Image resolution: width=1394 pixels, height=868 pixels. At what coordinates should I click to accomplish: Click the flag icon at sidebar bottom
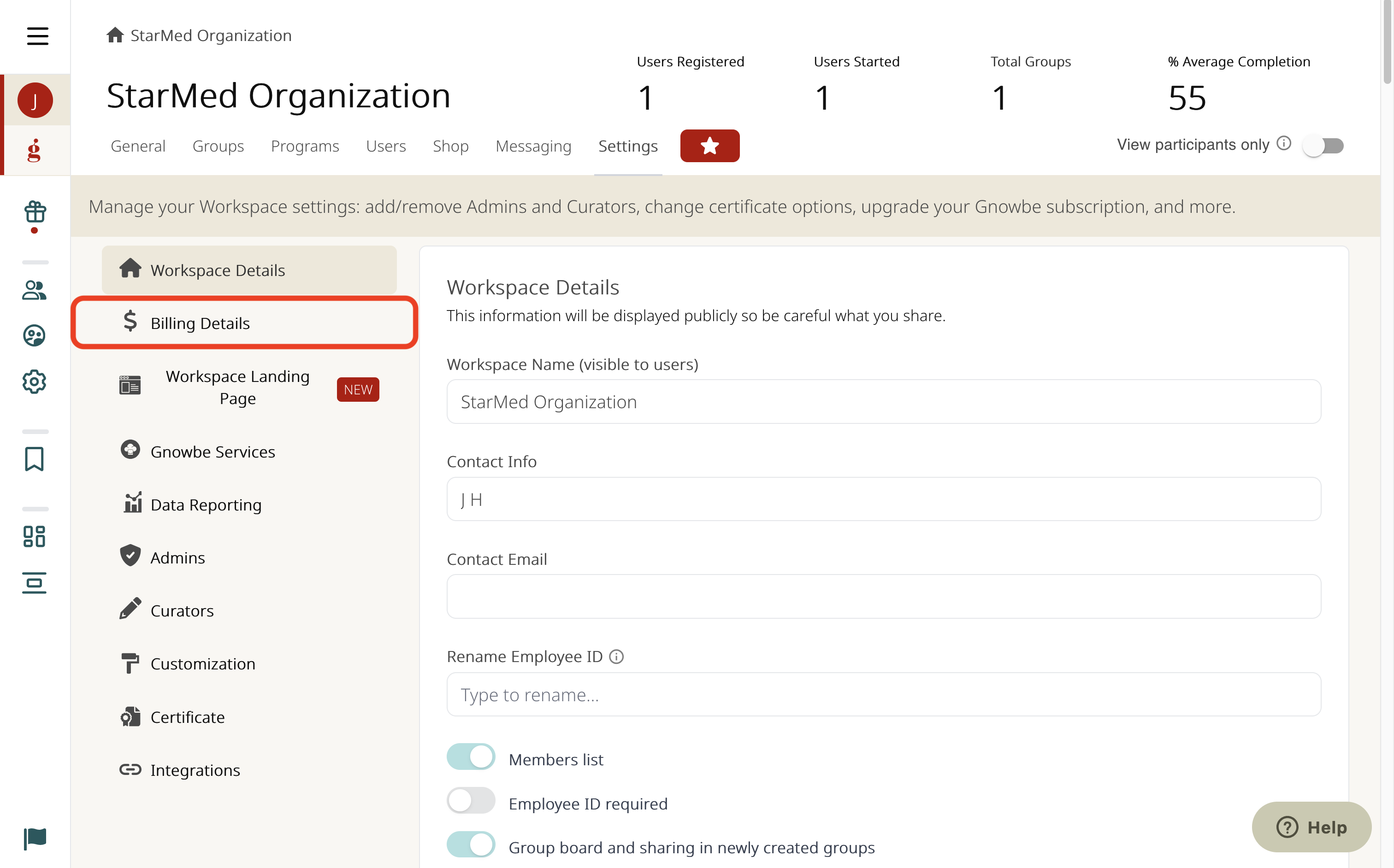(35, 839)
